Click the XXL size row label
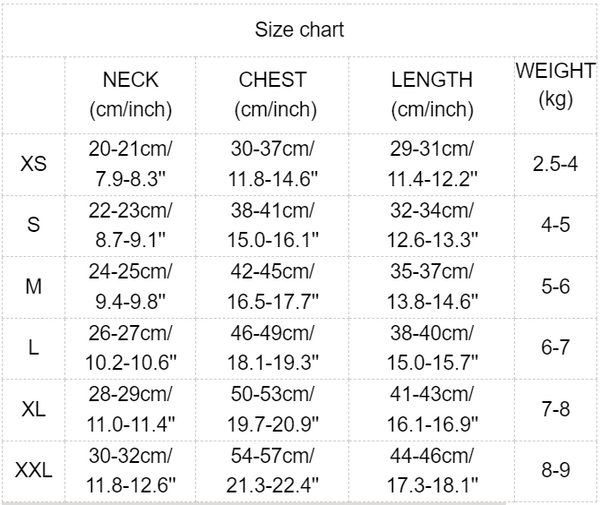 tap(33, 471)
